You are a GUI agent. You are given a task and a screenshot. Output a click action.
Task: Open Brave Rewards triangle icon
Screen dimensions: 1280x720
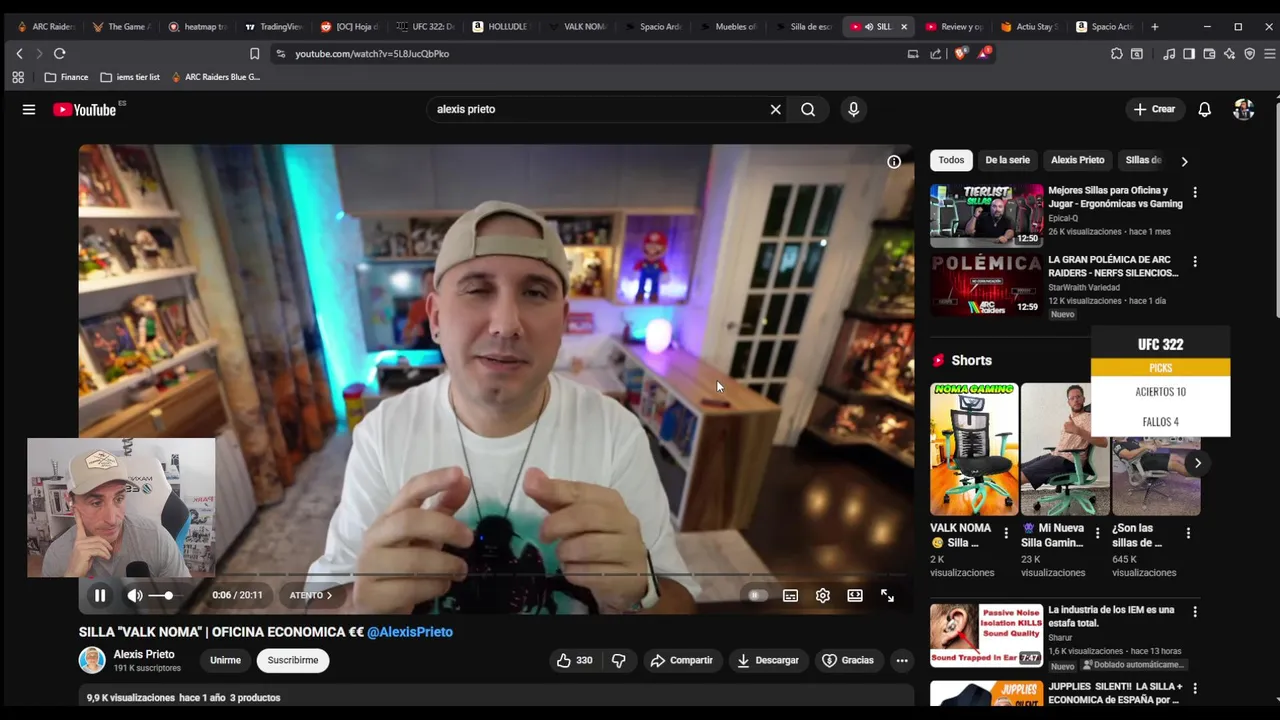coord(984,53)
